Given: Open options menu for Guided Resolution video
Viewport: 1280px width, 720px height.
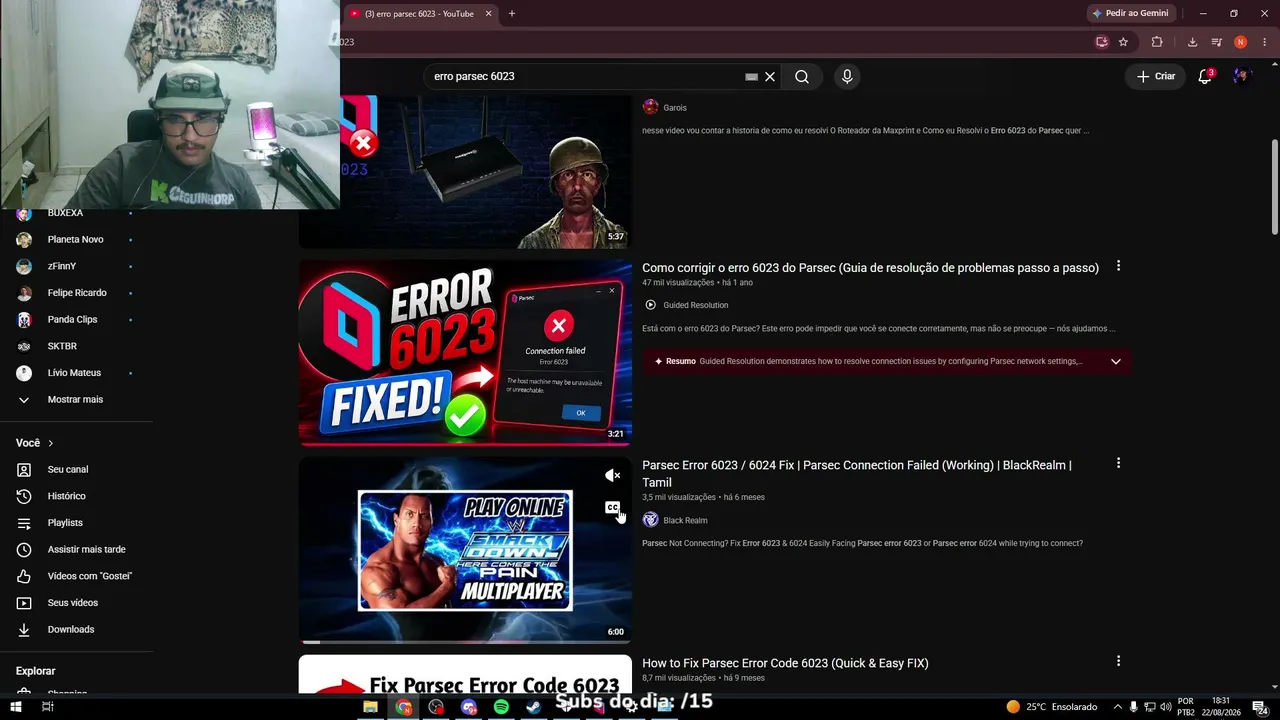Looking at the screenshot, I should [x=1118, y=266].
